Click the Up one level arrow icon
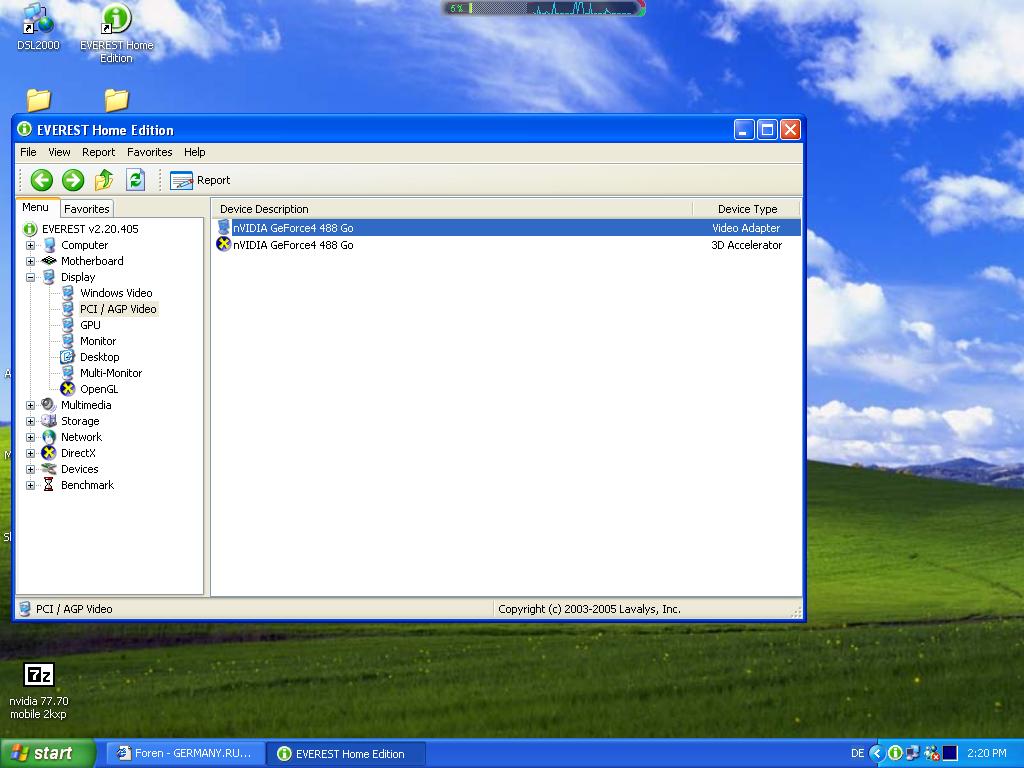 104,180
